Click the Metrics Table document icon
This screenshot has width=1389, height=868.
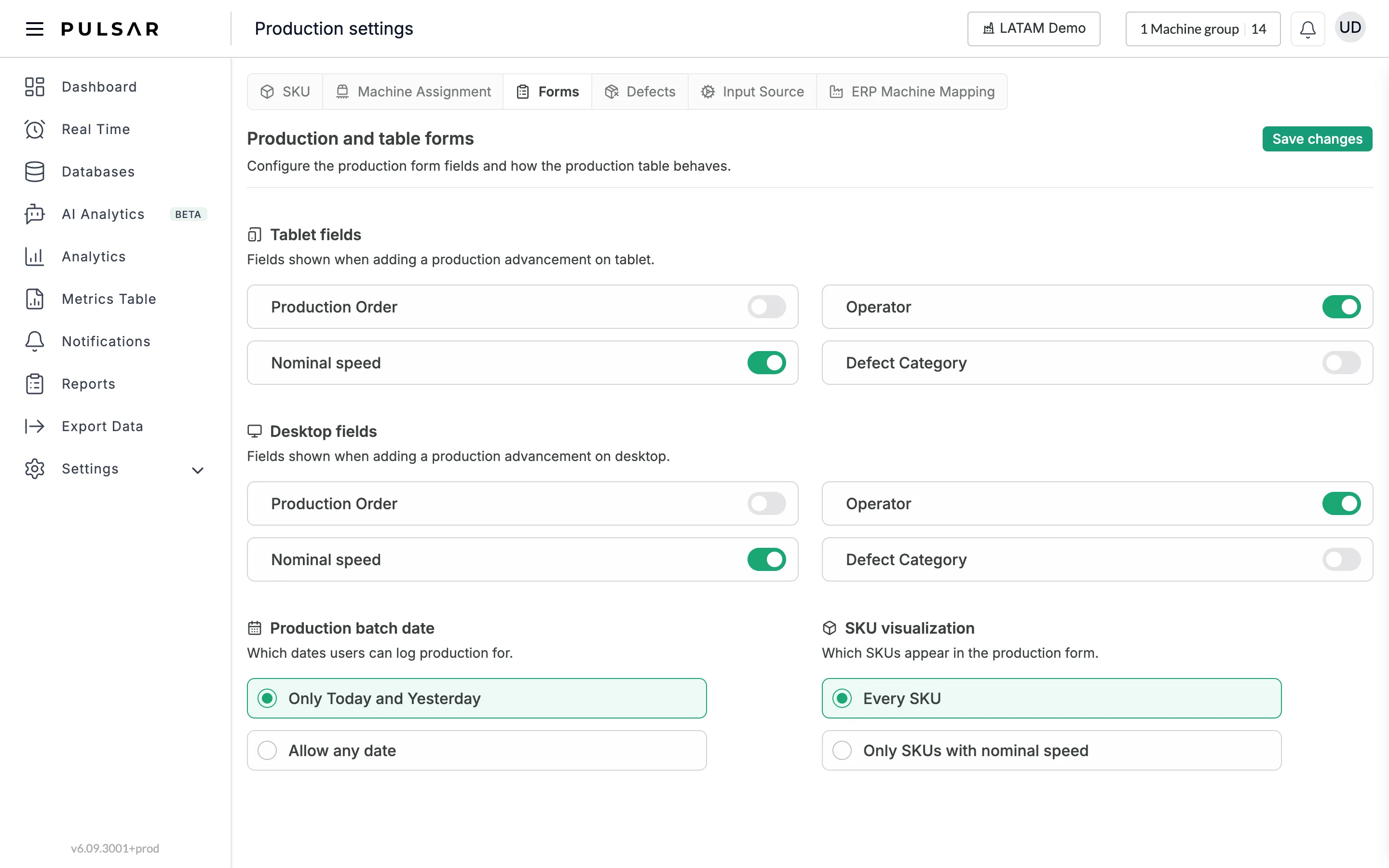click(34, 299)
